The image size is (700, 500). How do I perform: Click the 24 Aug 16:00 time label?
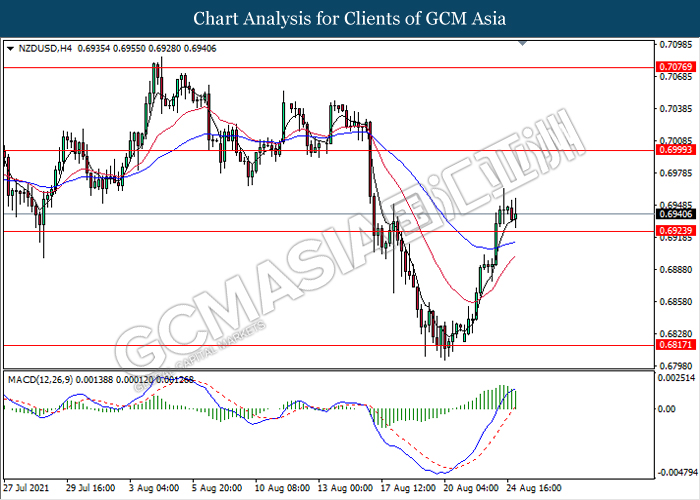[534, 488]
